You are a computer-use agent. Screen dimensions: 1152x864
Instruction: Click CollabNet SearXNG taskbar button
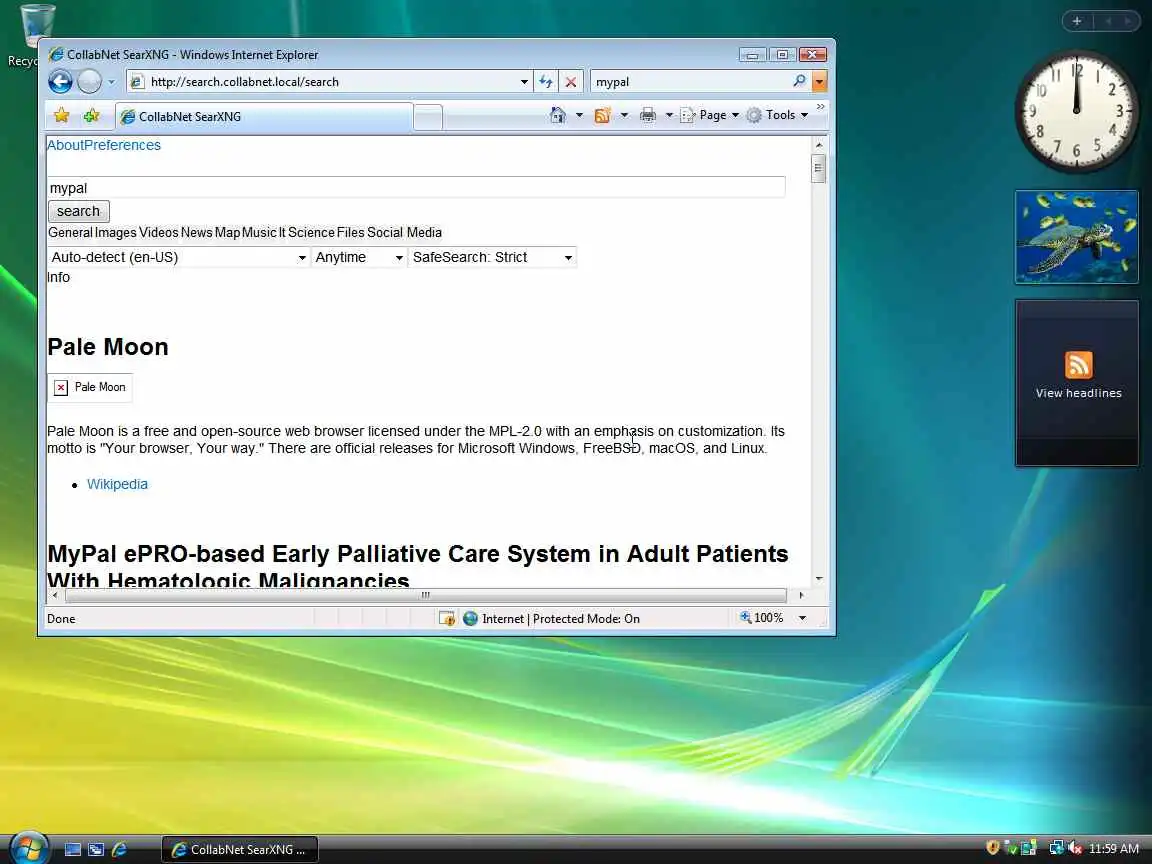[240, 849]
